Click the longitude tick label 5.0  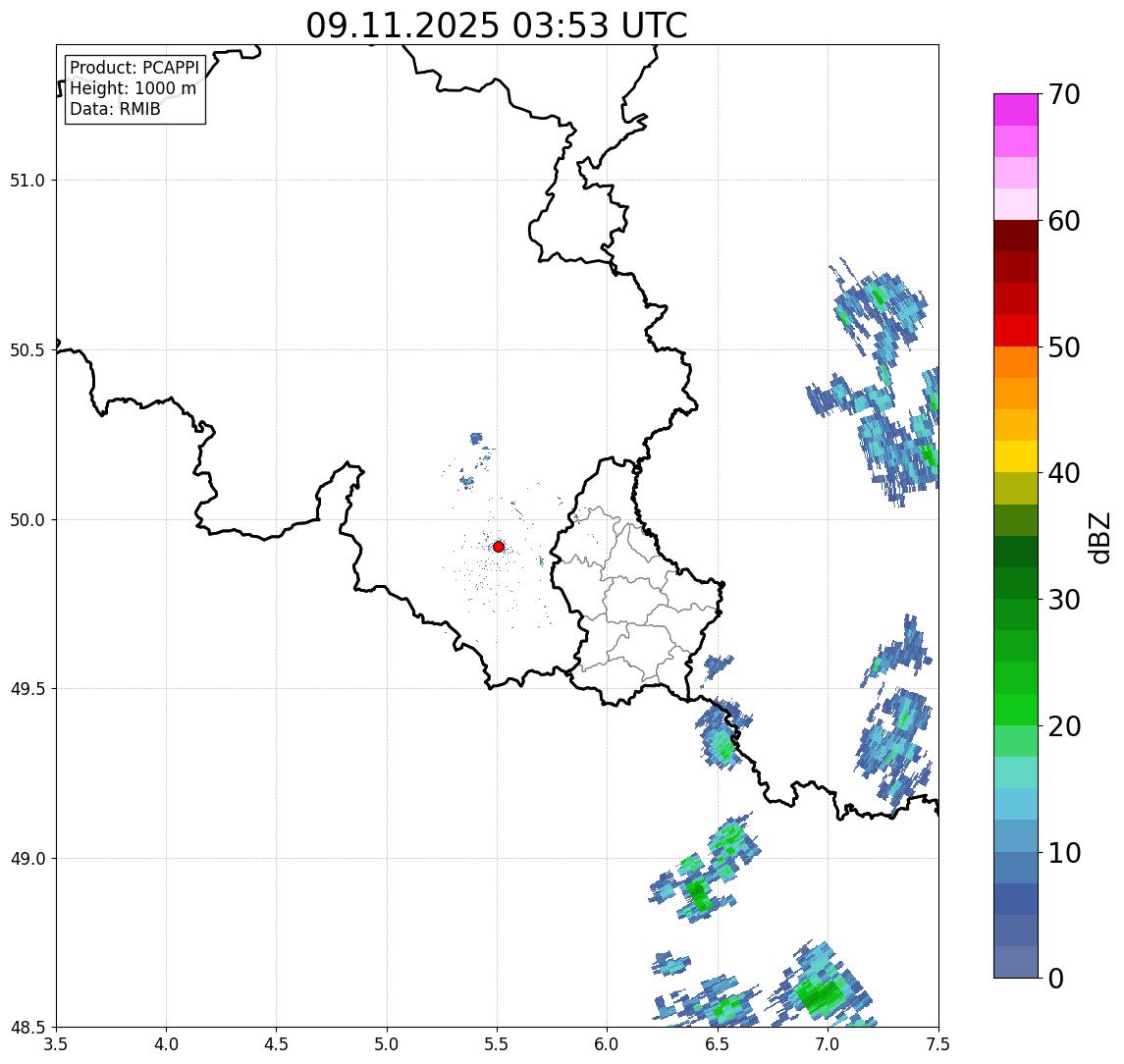pyautogui.click(x=387, y=1044)
